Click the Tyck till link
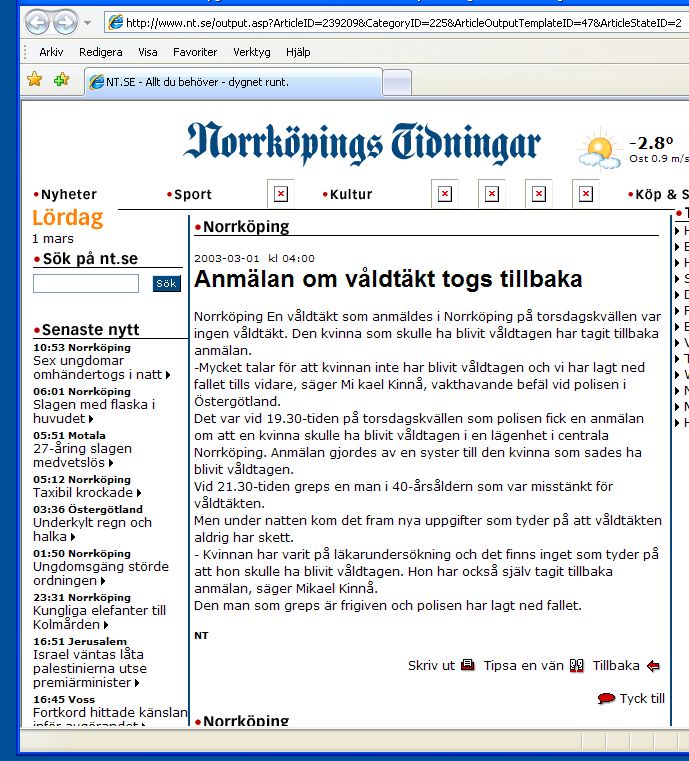The height and width of the screenshot is (761, 689). point(642,698)
